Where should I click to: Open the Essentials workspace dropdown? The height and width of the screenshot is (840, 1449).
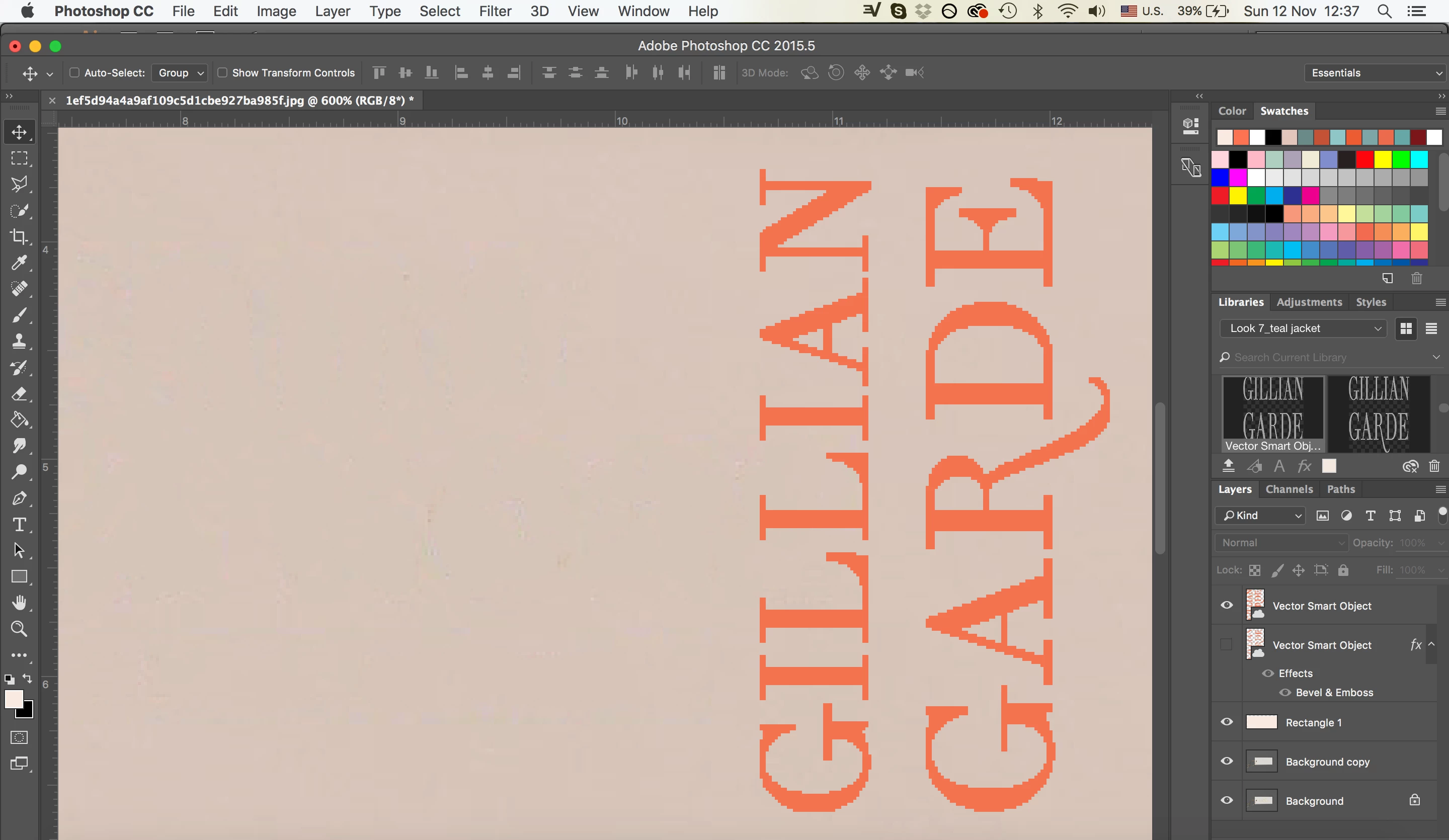coord(1374,73)
